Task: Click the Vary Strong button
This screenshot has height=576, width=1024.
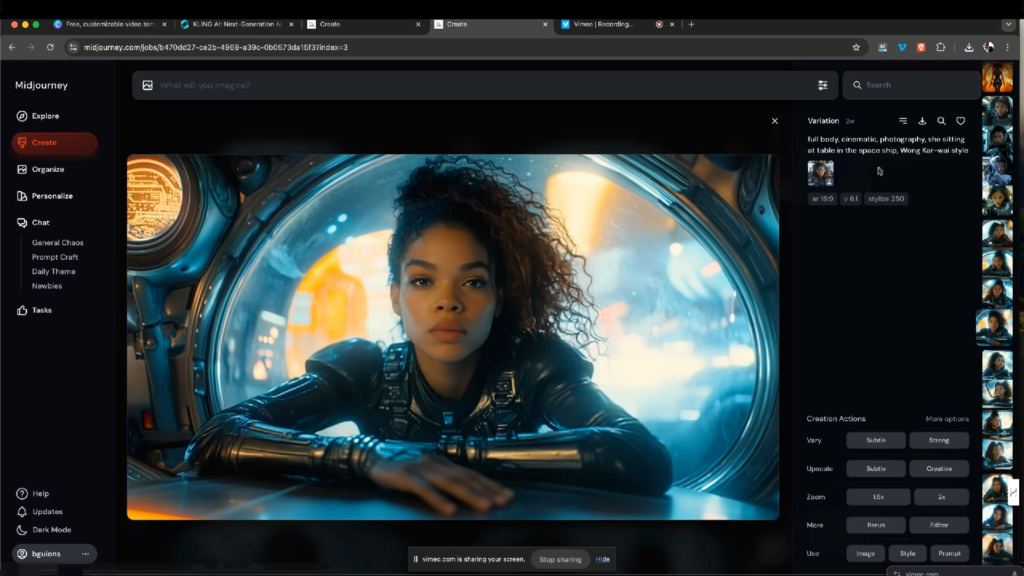Action: click(x=939, y=440)
